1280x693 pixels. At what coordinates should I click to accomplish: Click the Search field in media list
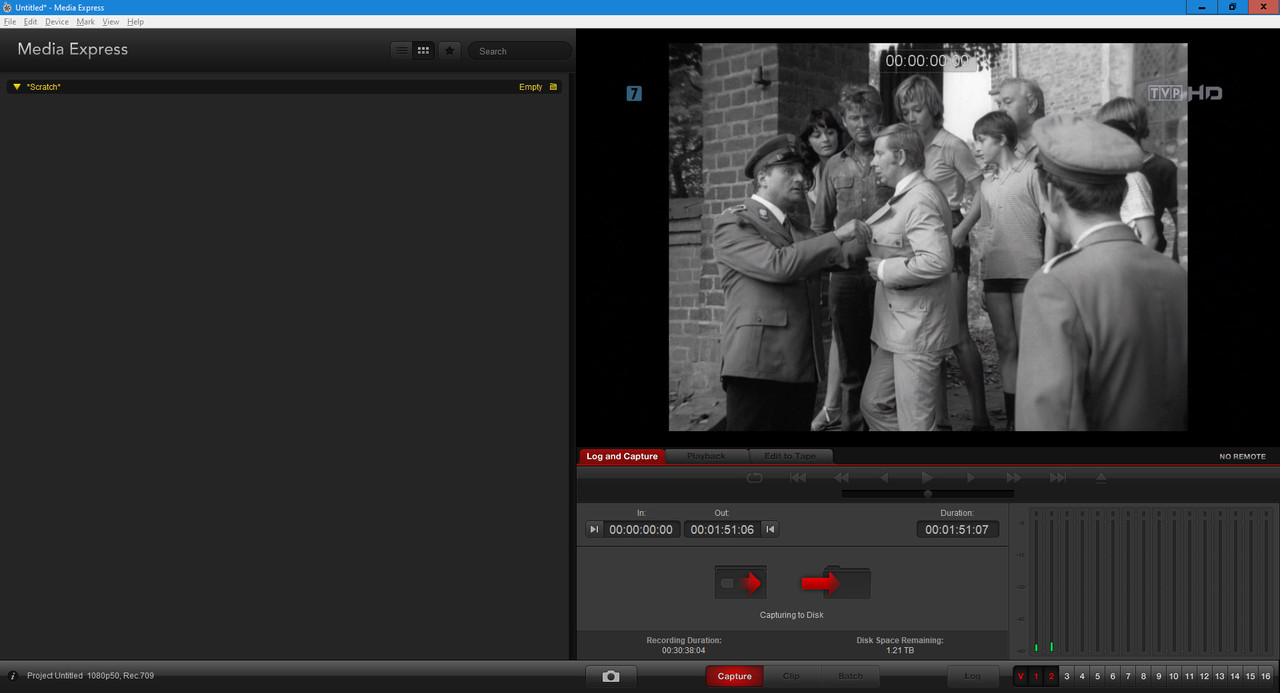[x=520, y=51]
